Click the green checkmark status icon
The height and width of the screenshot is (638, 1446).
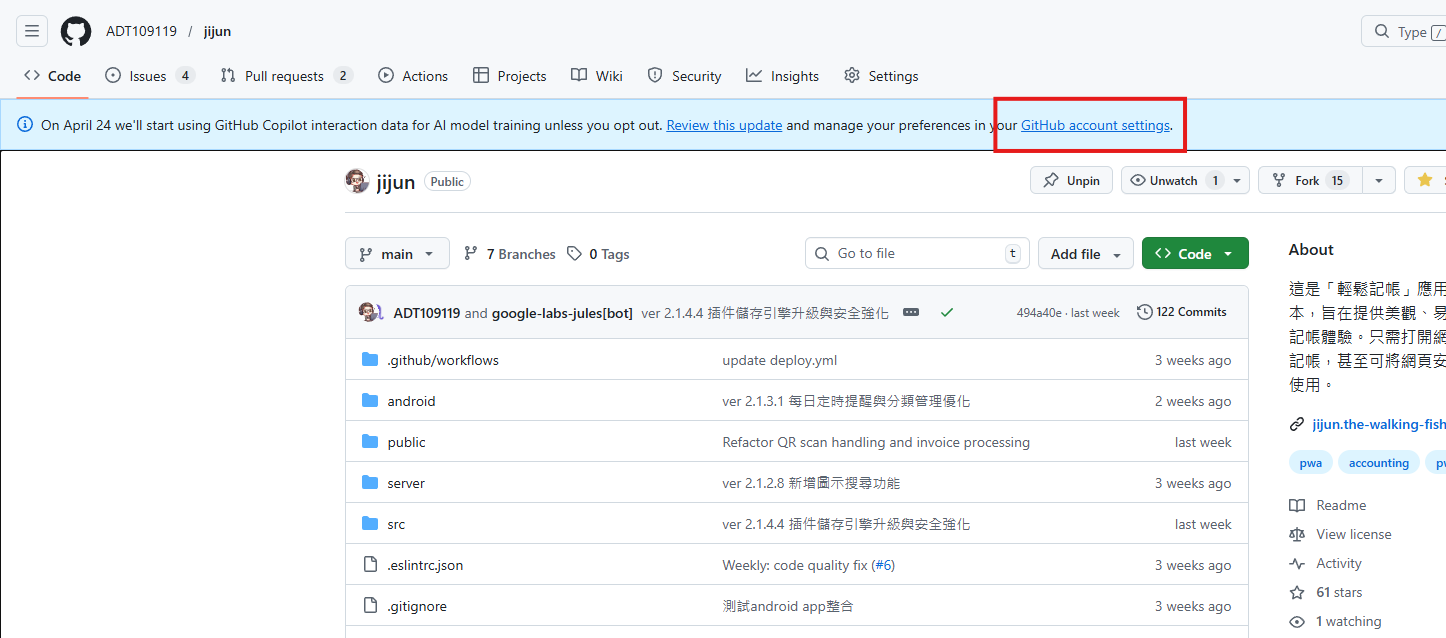click(x=947, y=312)
